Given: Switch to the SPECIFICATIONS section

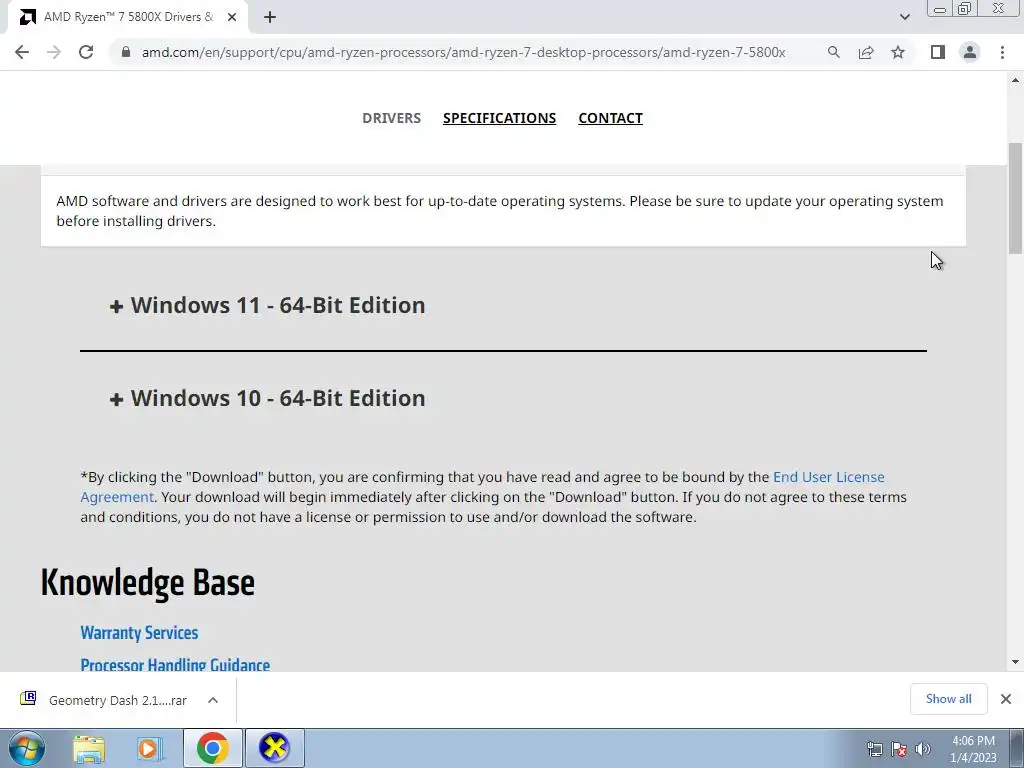Looking at the screenshot, I should point(500,118).
